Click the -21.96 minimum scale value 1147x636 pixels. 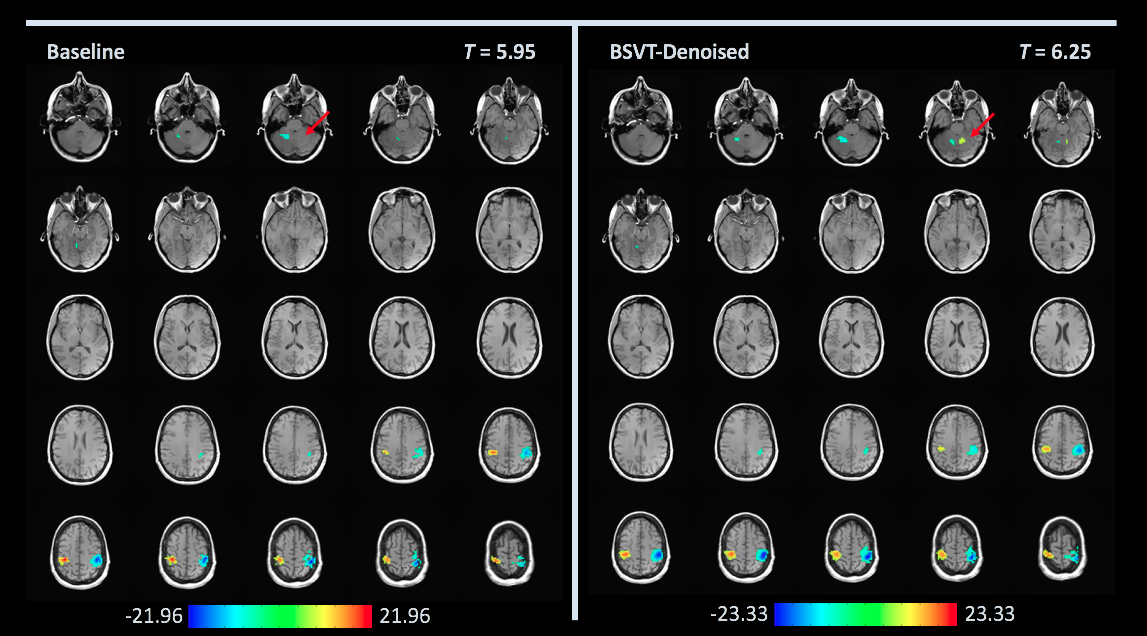coord(155,616)
